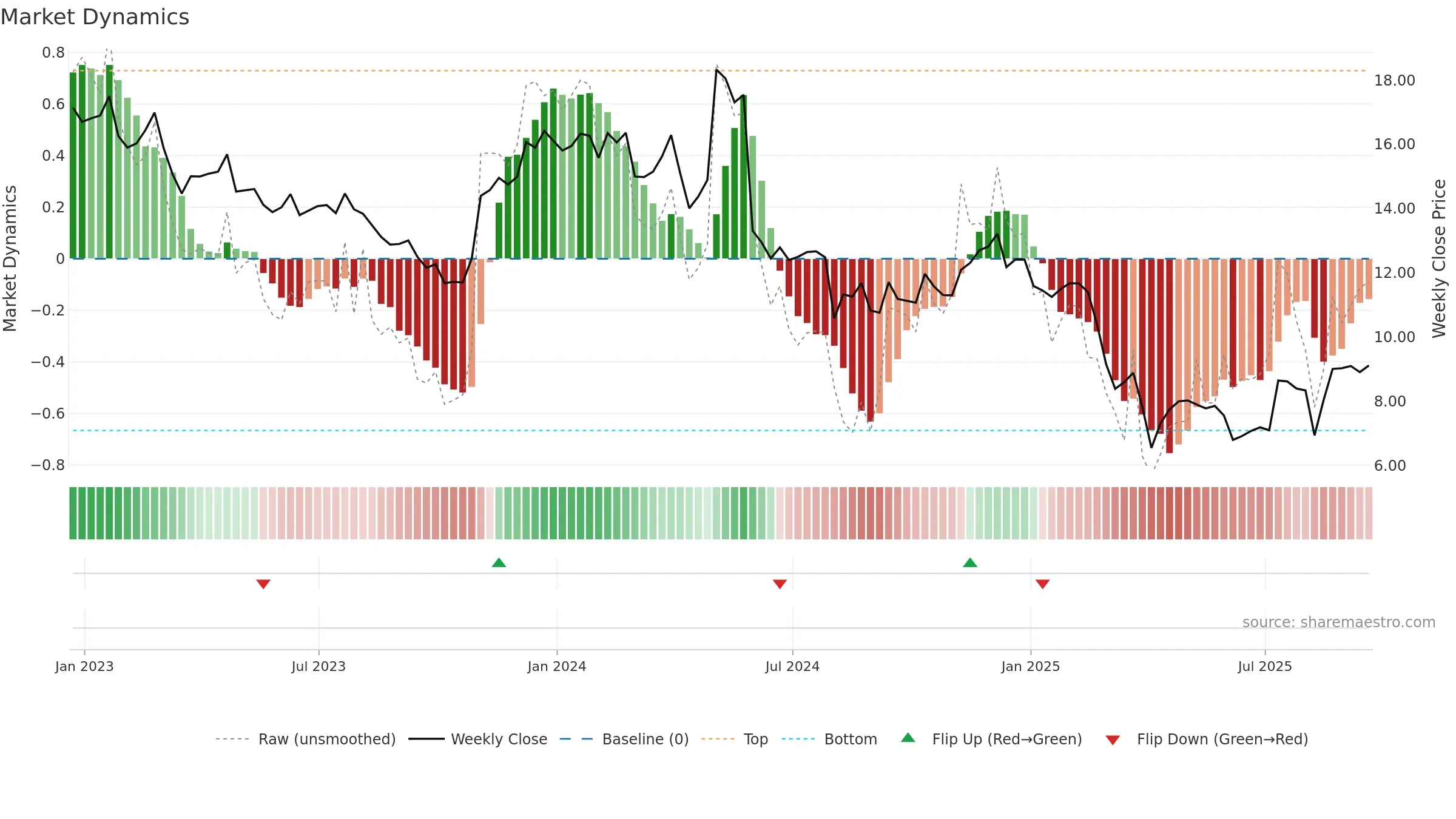The image size is (1456, 819).
Task: Select the flip-up marker before Jan 2024
Action: (x=499, y=562)
